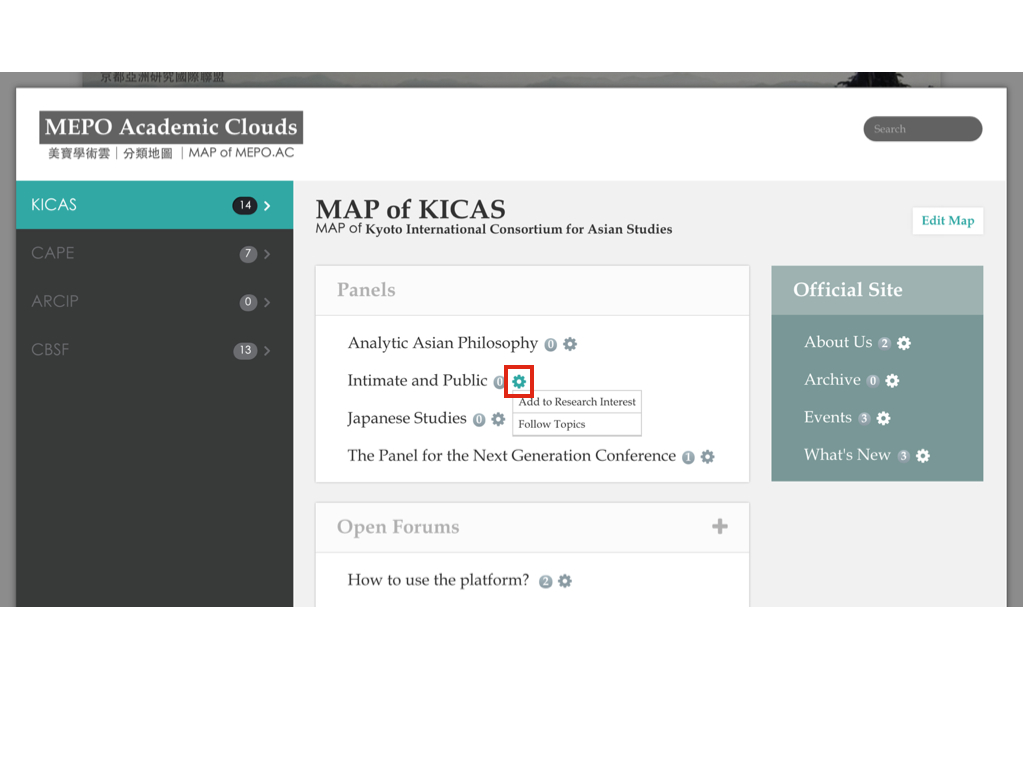This screenshot has height=768, width=1024.
Task: Click the CBSF 13 count badge
Action: point(245,351)
